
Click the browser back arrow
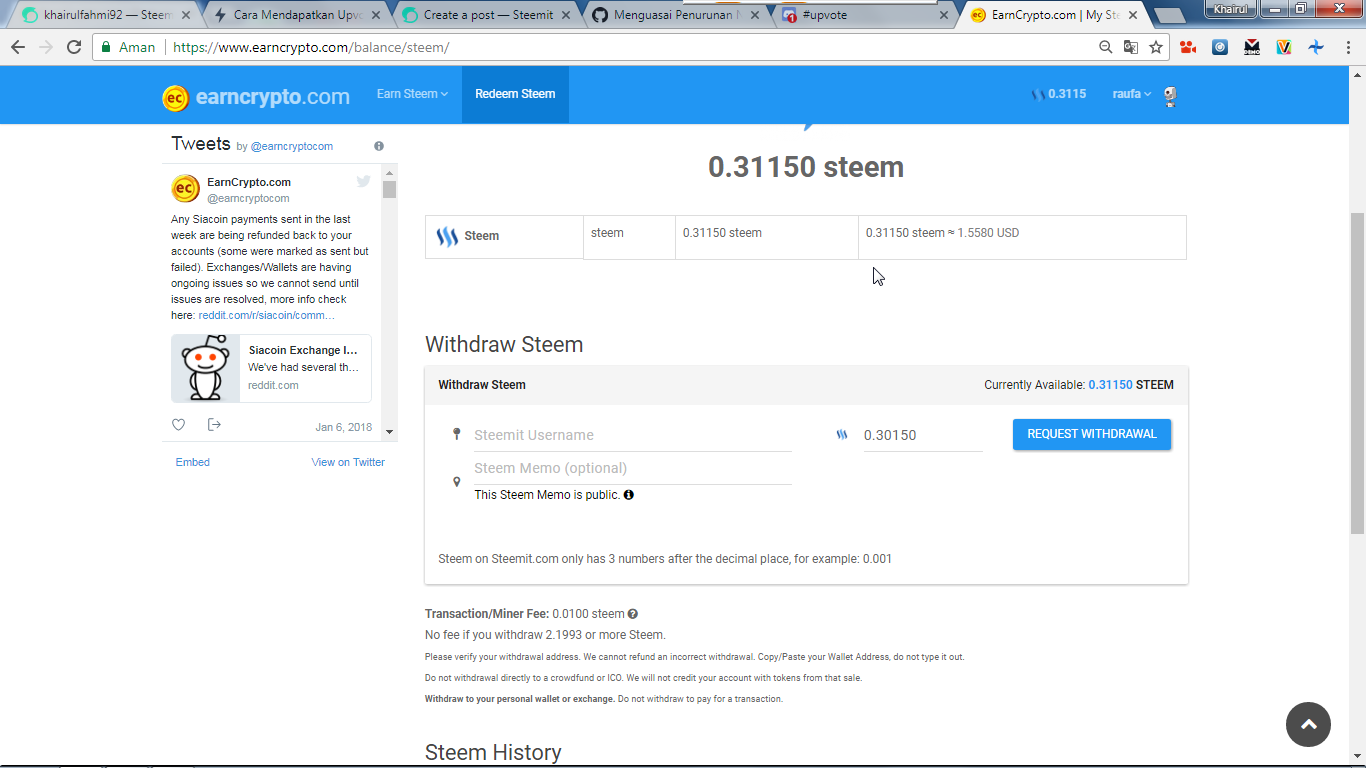coord(18,47)
